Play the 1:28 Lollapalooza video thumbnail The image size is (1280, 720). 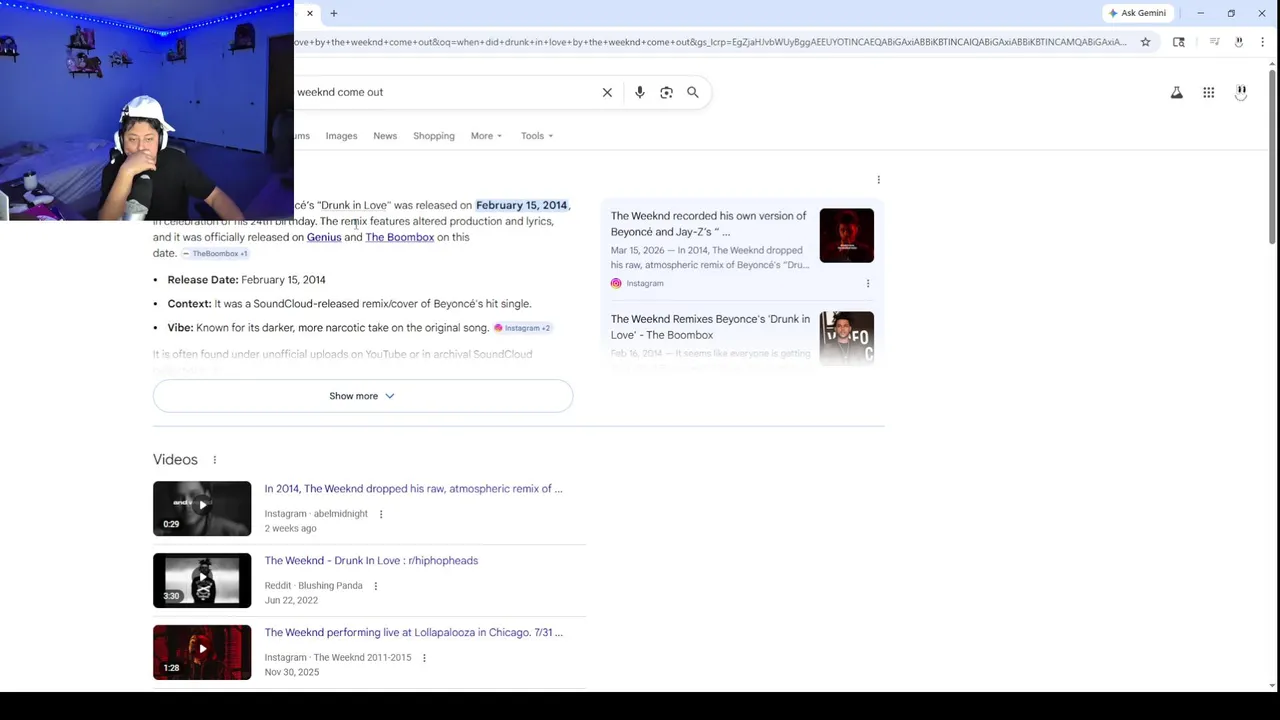(x=202, y=652)
